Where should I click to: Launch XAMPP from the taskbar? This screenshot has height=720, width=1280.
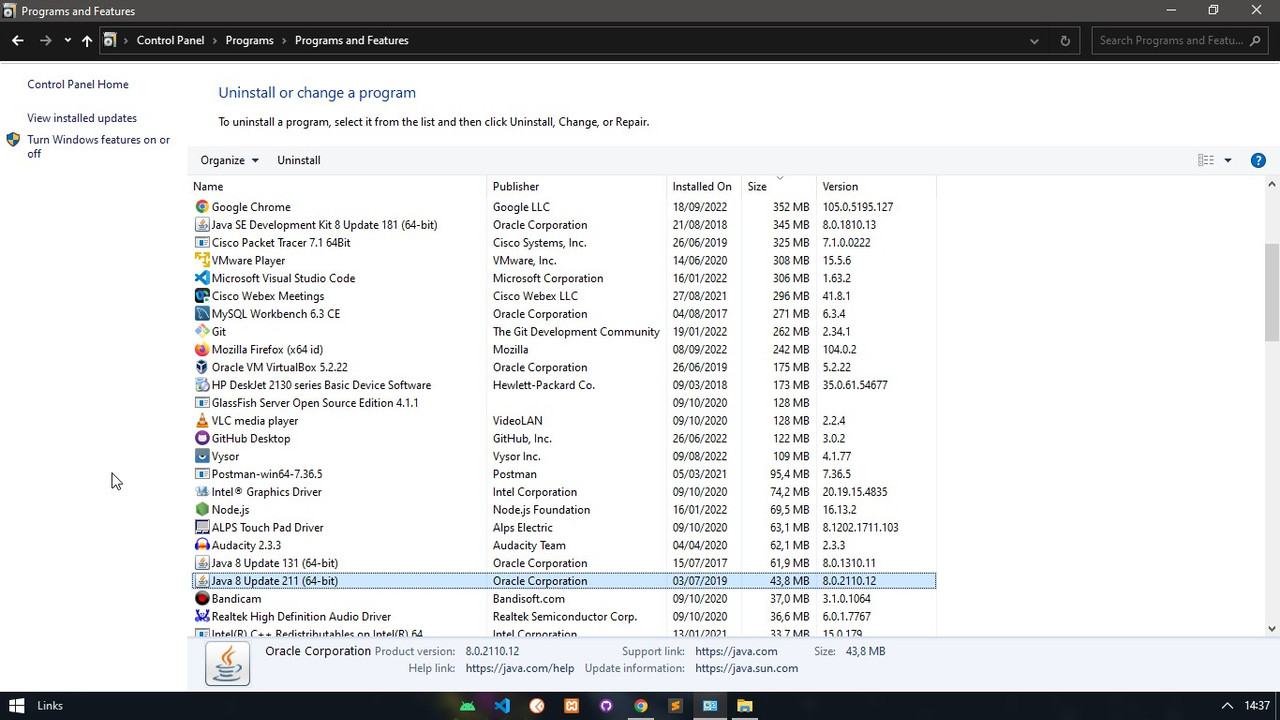pos(571,706)
